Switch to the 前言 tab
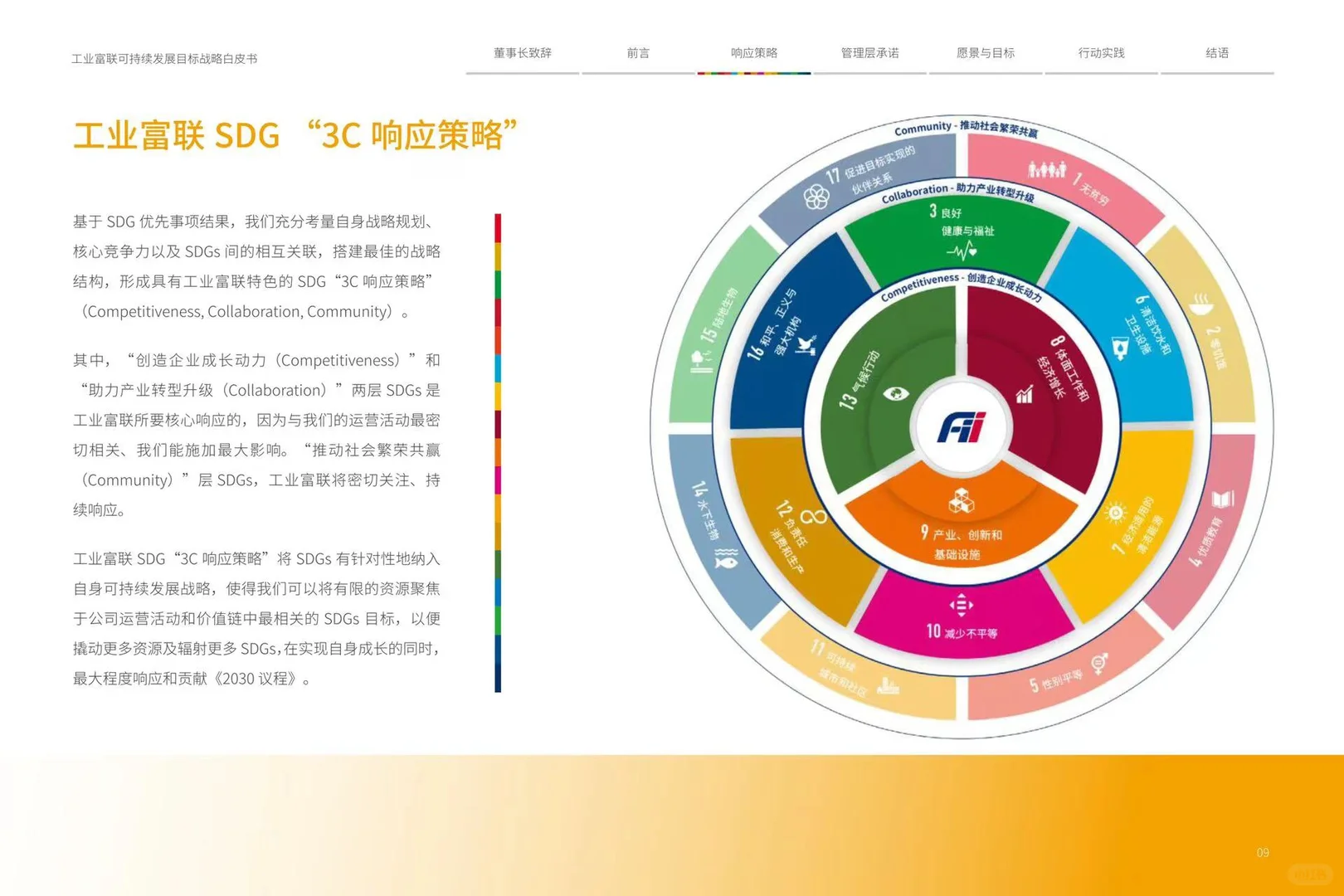The height and width of the screenshot is (896, 1344). pos(638,53)
